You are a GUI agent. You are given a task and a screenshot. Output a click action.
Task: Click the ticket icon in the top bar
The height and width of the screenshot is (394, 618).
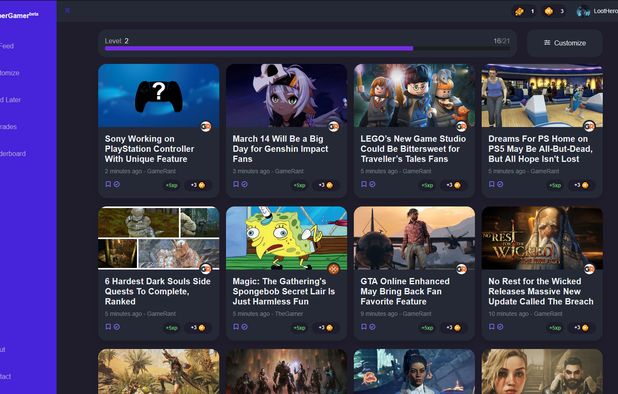point(519,11)
